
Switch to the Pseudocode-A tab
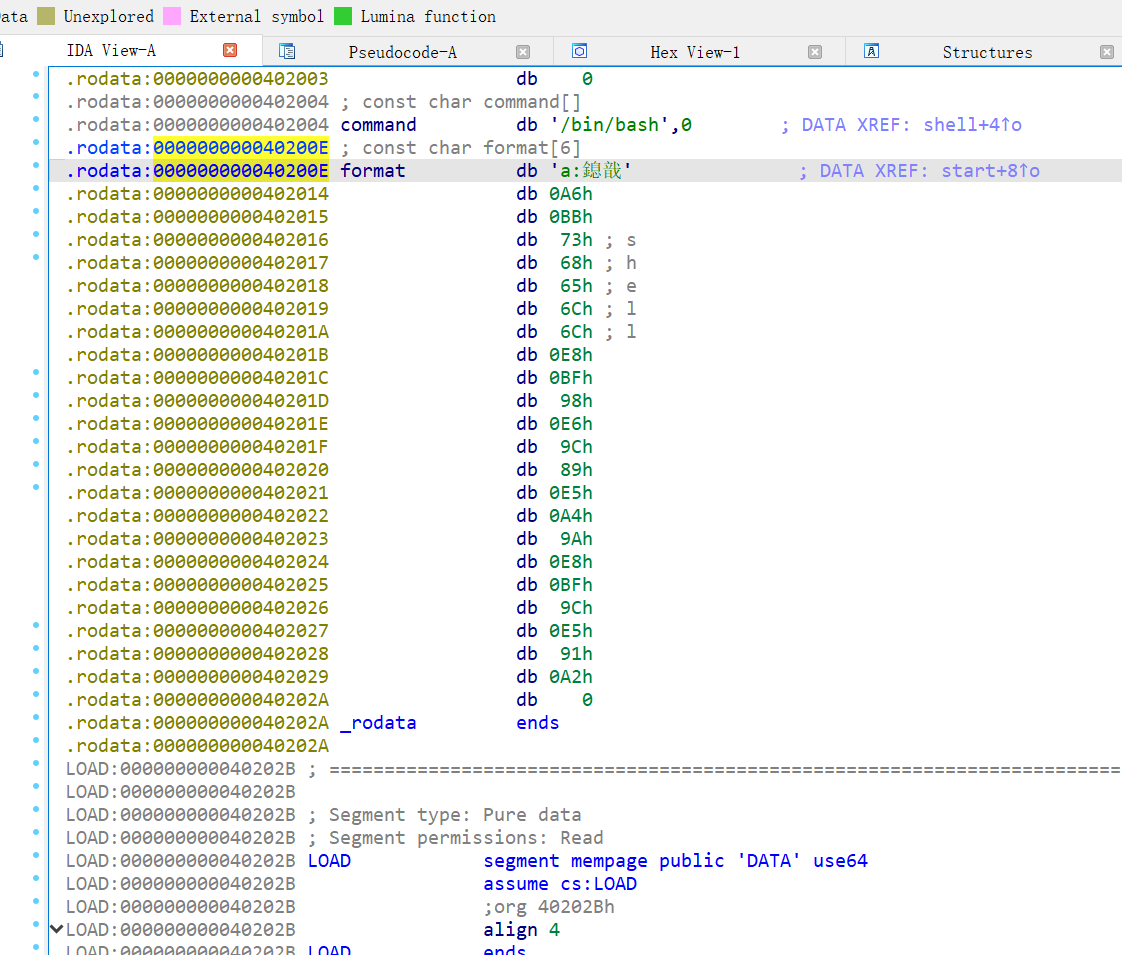[402, 52]
